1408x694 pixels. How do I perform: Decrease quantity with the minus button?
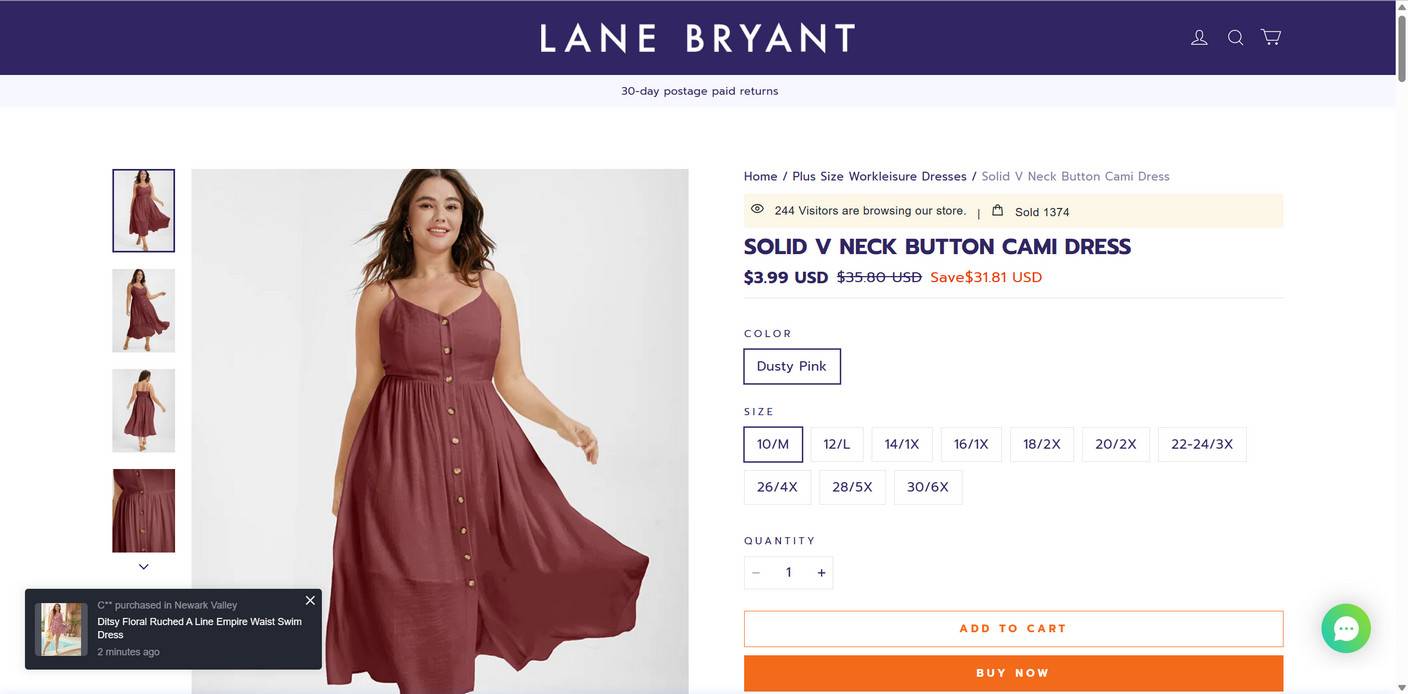(756, 573)
